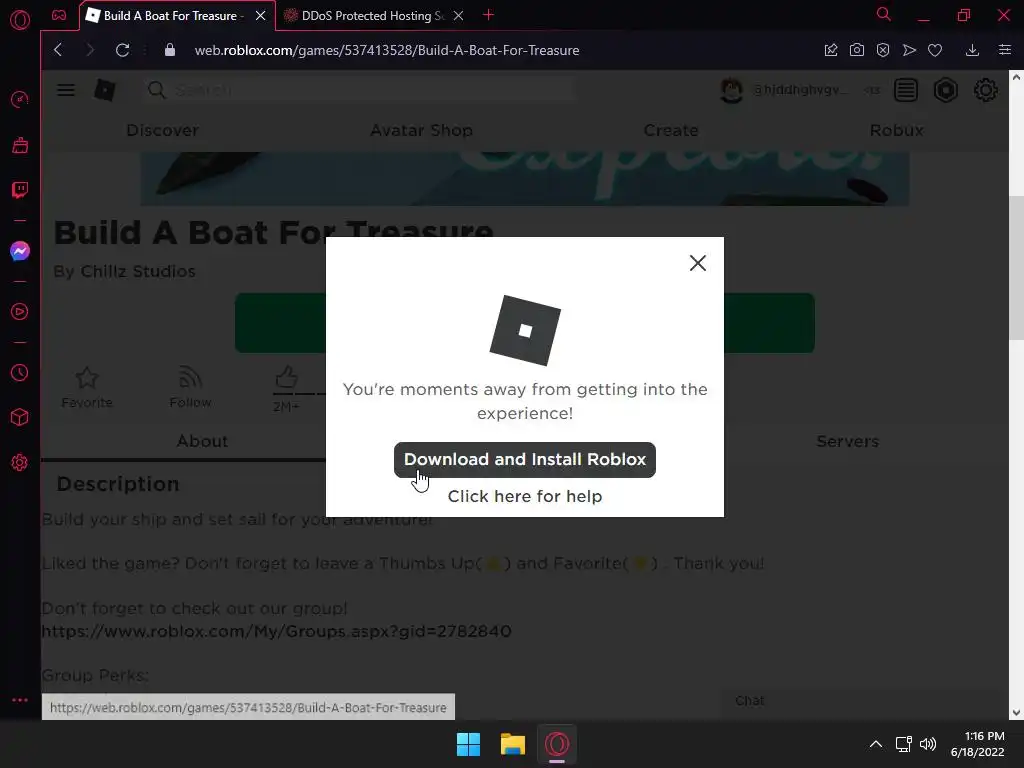Close the Build A Boat For Treasure tab
The image size is (1024, 768).
coord(261,16)
